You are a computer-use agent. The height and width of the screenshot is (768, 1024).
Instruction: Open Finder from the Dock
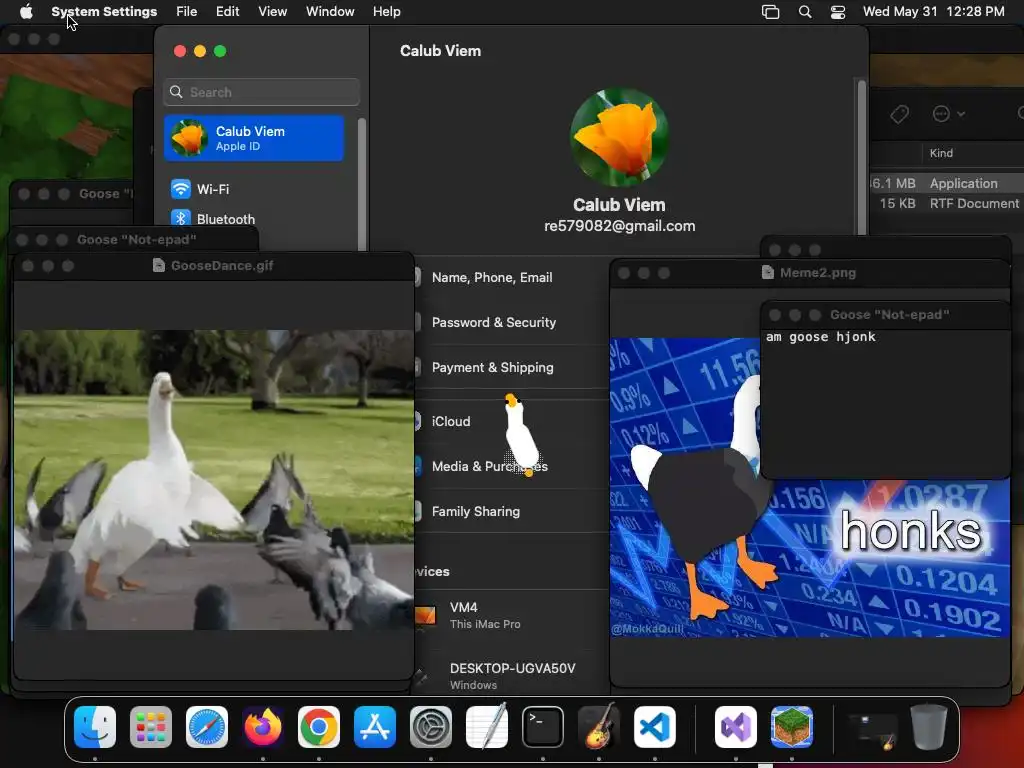(x=95, y=727)
